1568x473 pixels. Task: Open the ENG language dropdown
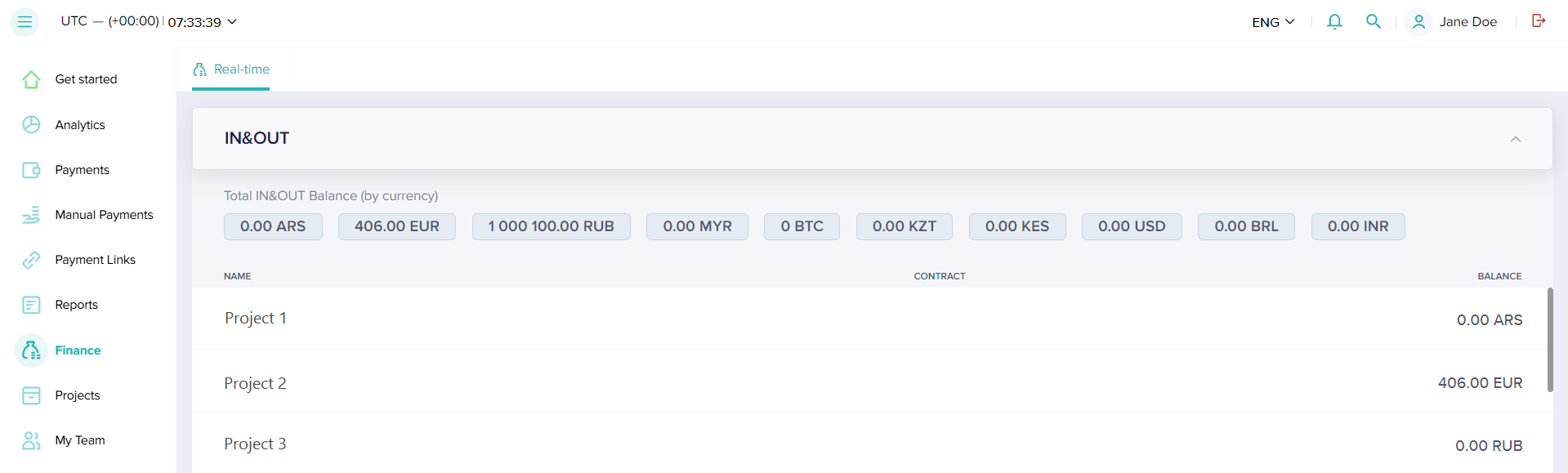tap(1272, 22)
